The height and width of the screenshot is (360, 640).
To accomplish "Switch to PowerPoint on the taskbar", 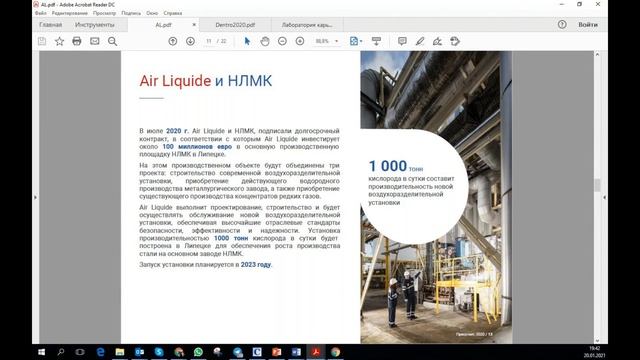I will (277, 352).
